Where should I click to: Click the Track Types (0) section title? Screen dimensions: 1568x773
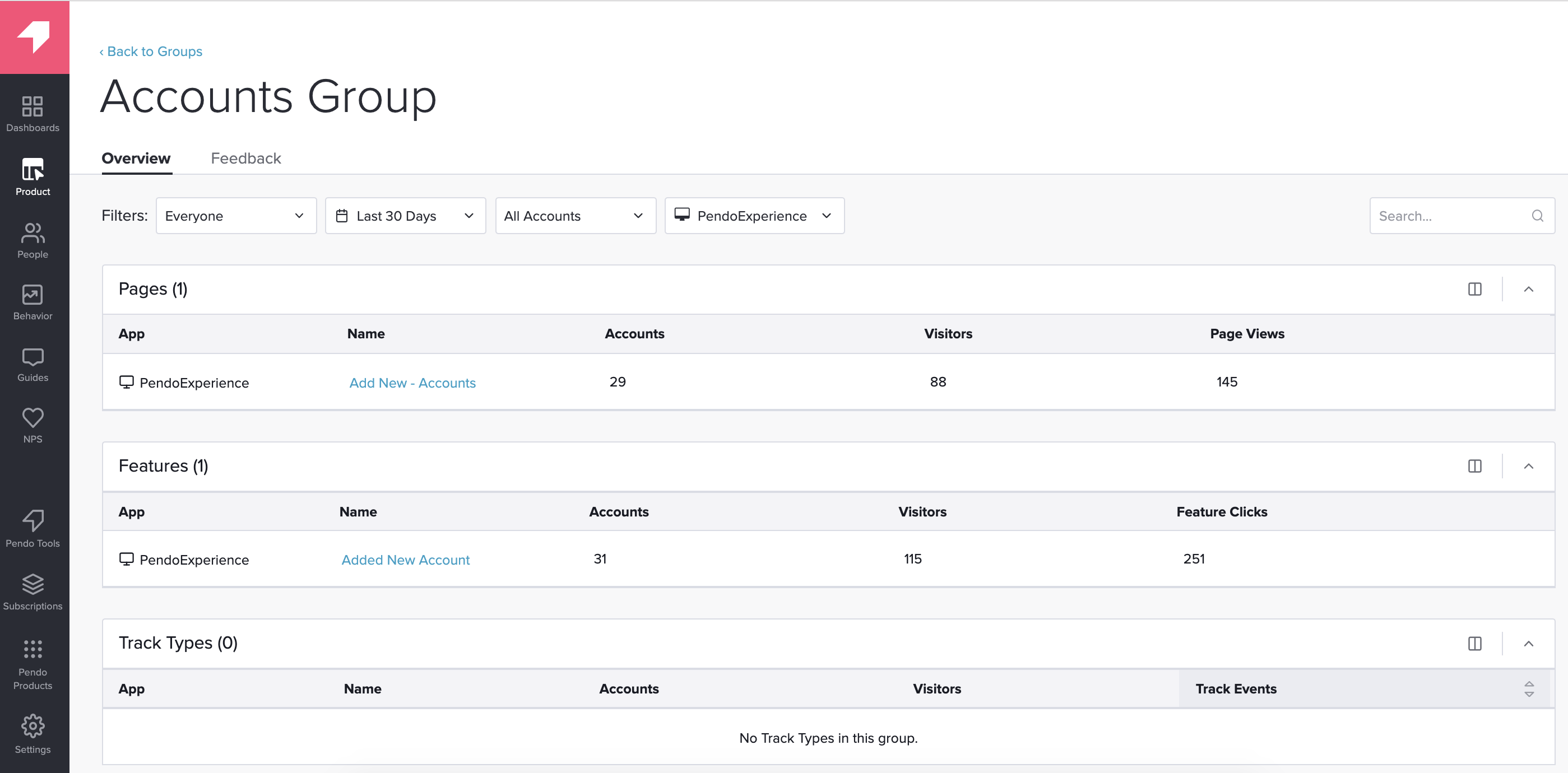coord(178,643)
